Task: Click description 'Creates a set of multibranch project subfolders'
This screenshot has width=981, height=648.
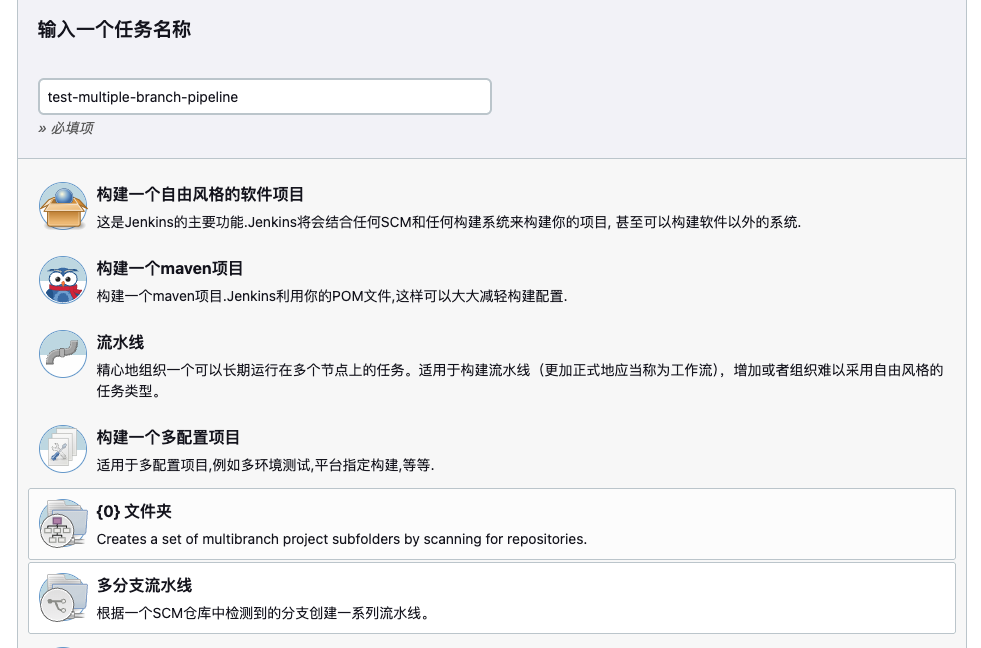Action: (342, 539)
